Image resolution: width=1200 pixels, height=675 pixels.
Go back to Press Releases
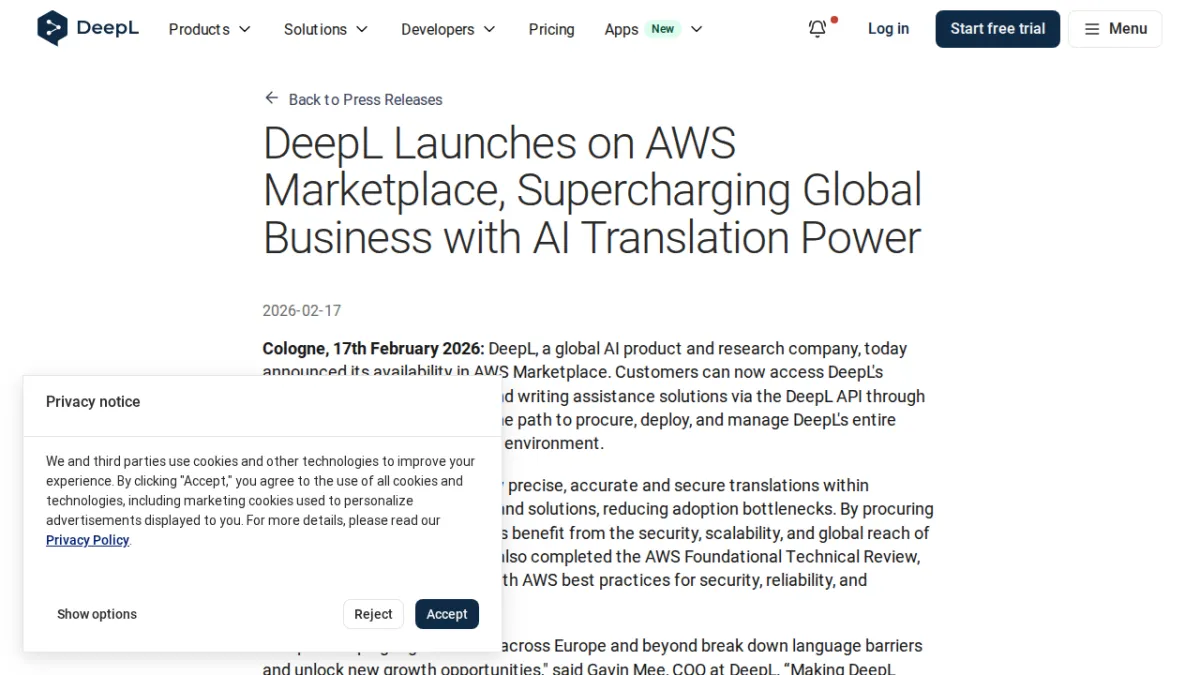(x=365, y=99)
